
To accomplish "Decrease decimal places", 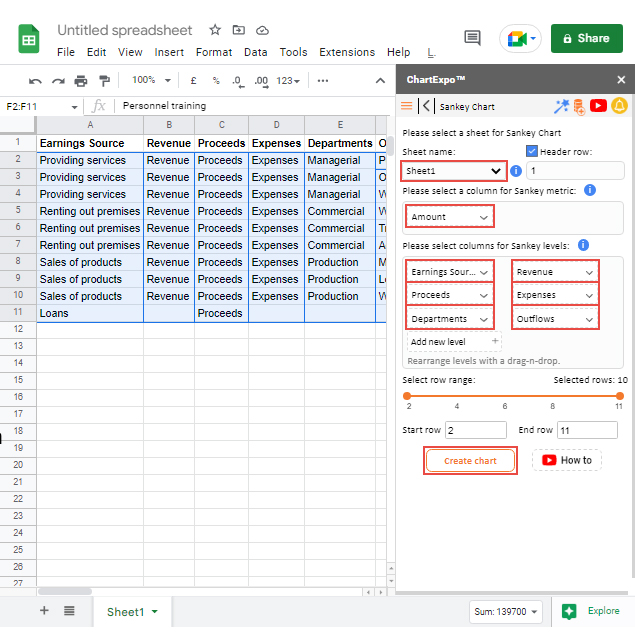I will tap(238, 81).
